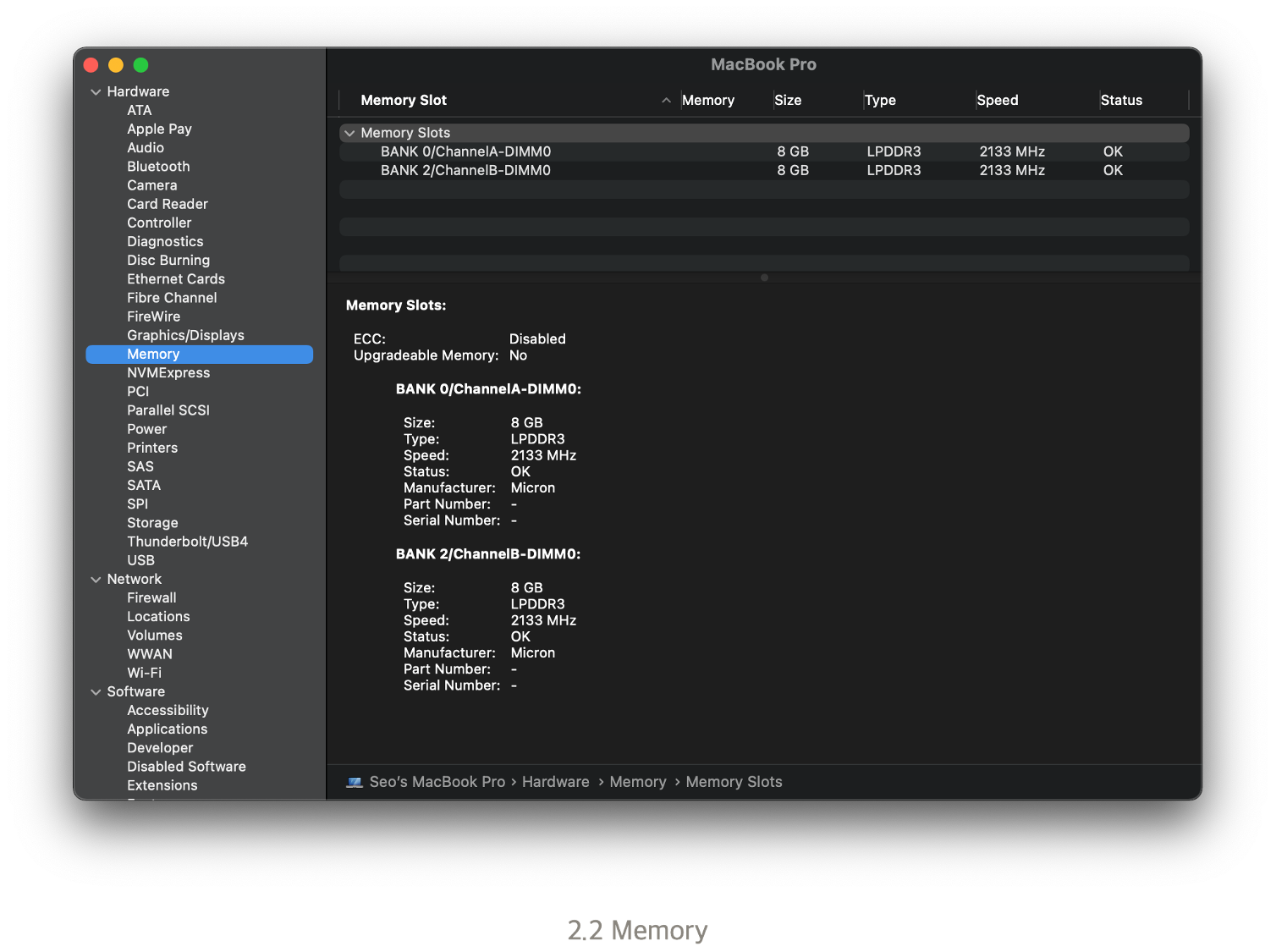Select the BANK 2/ChannelB-DIMM0 table row
This screenshot has width=1276, height=952.
click(764, 171)
